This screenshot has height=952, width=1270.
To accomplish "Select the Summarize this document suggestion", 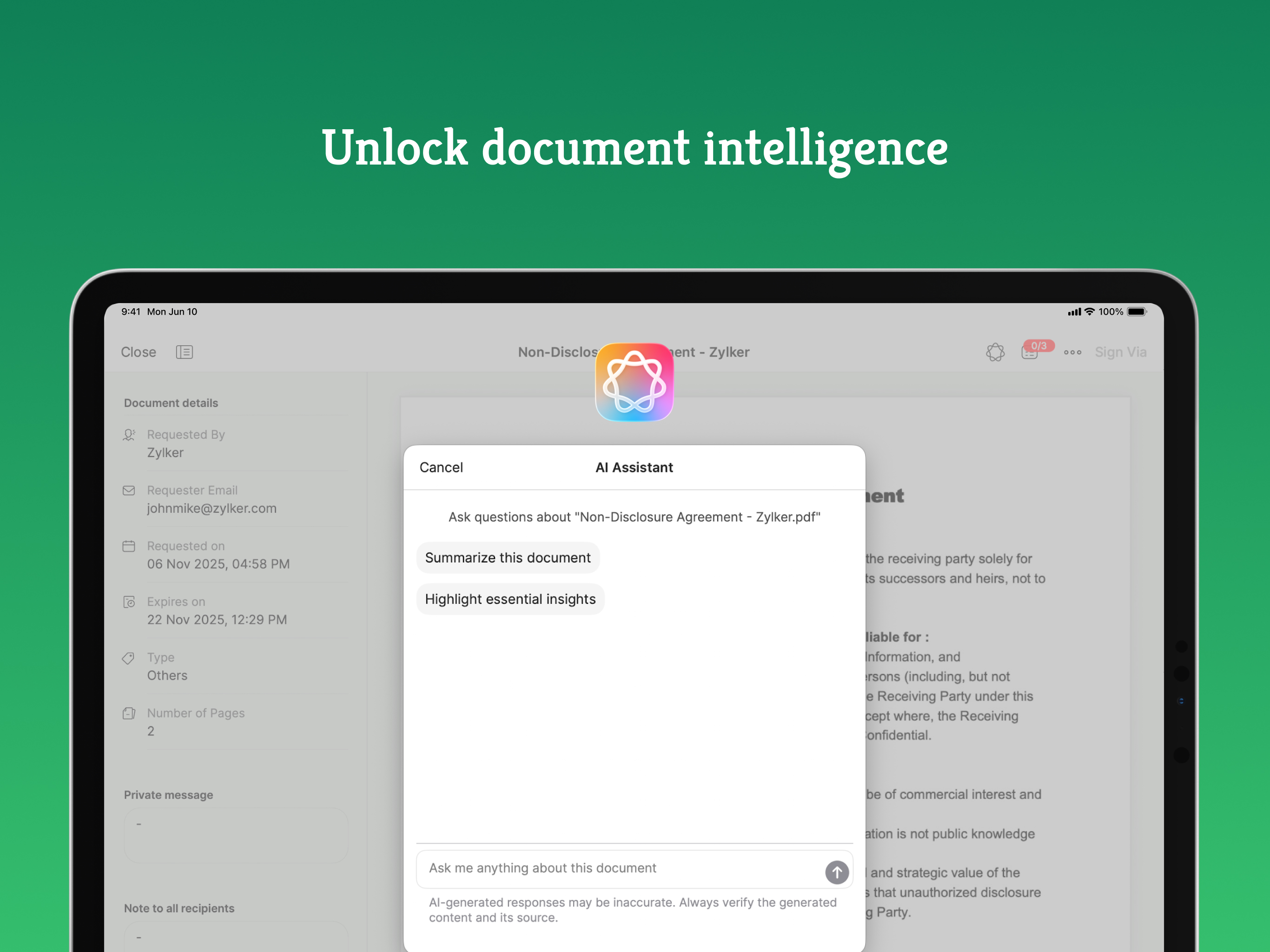I will point(508,557).
